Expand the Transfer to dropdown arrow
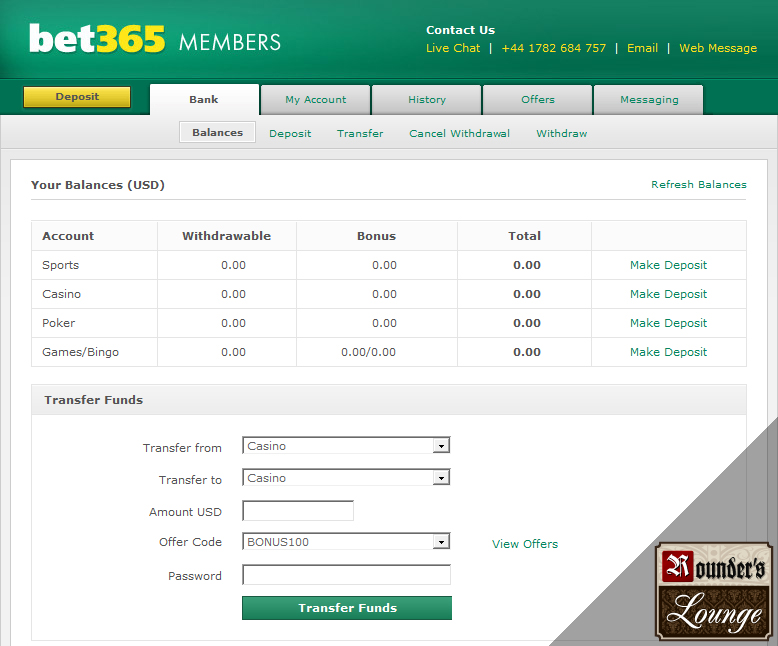Image resolution: width=778 pixels, height=646 pixels. (441, 478)
